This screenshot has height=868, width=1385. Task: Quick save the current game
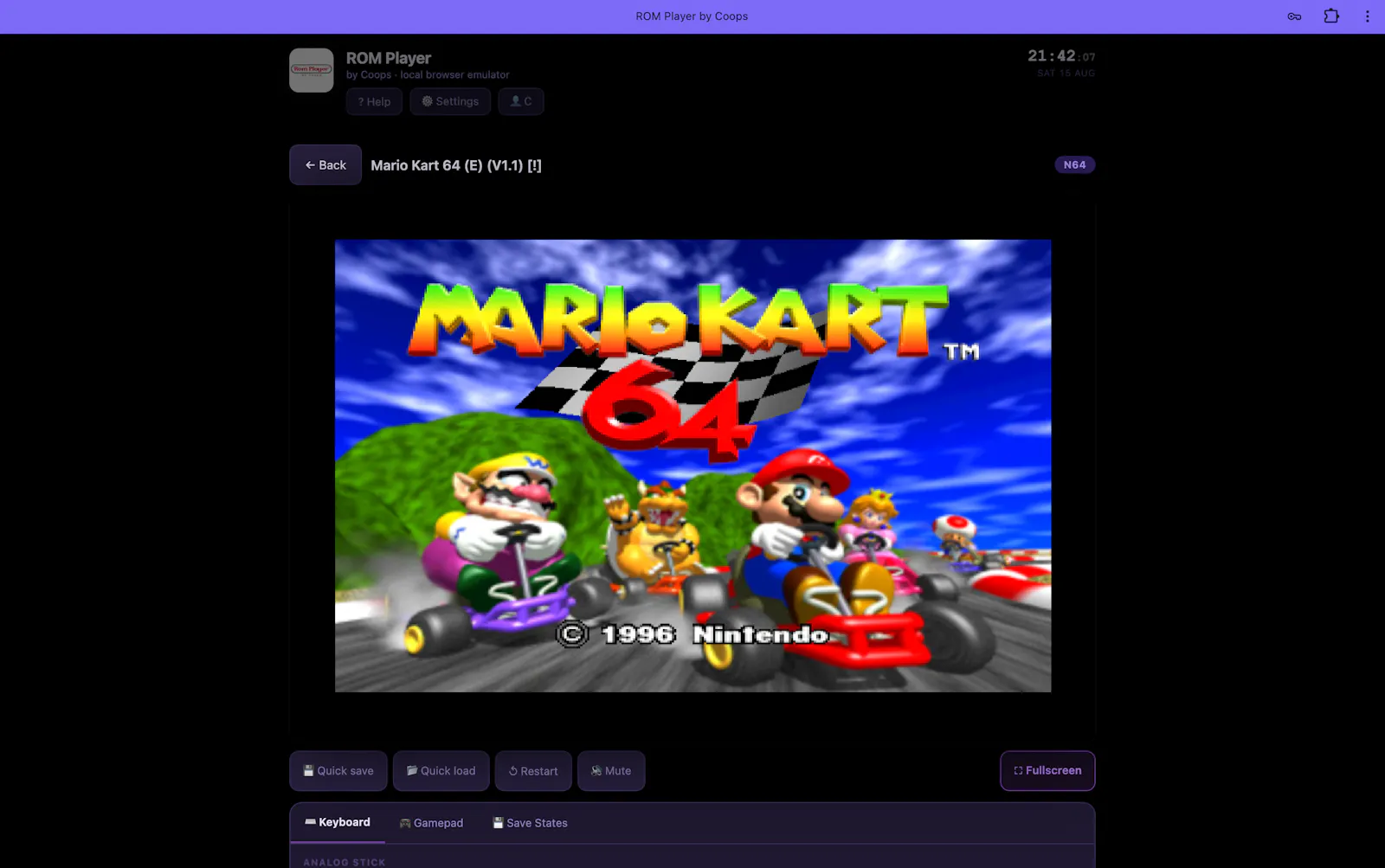pos(338,771)
